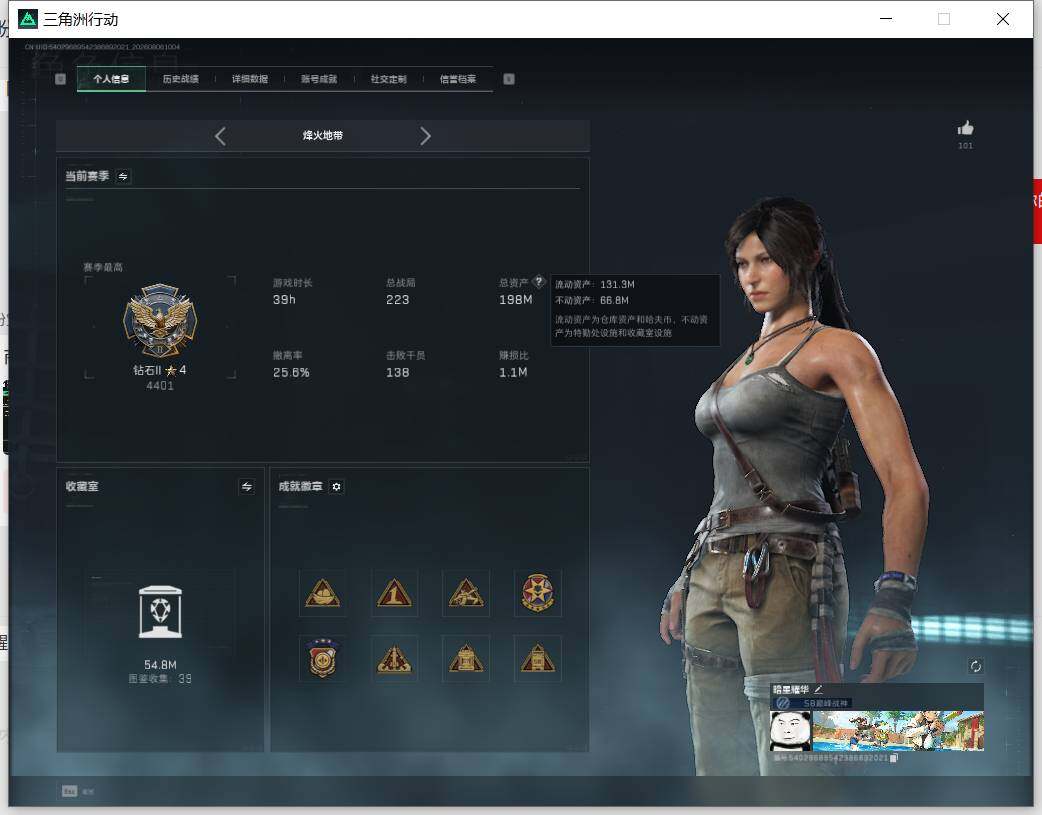
Task: Go to next game mode with right chevron
Action: [425, 136]
